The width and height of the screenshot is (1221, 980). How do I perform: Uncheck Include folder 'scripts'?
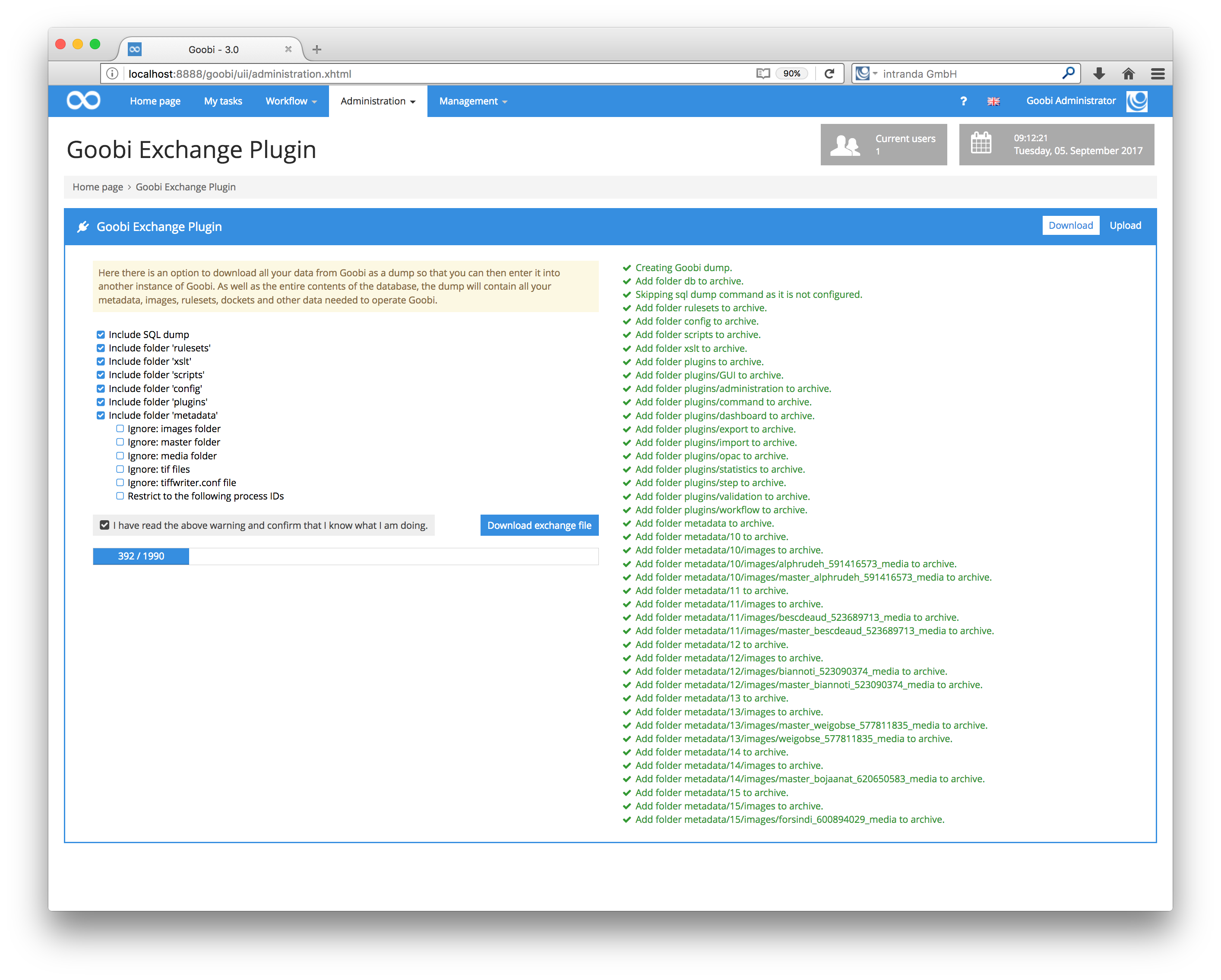click(101, 375)
